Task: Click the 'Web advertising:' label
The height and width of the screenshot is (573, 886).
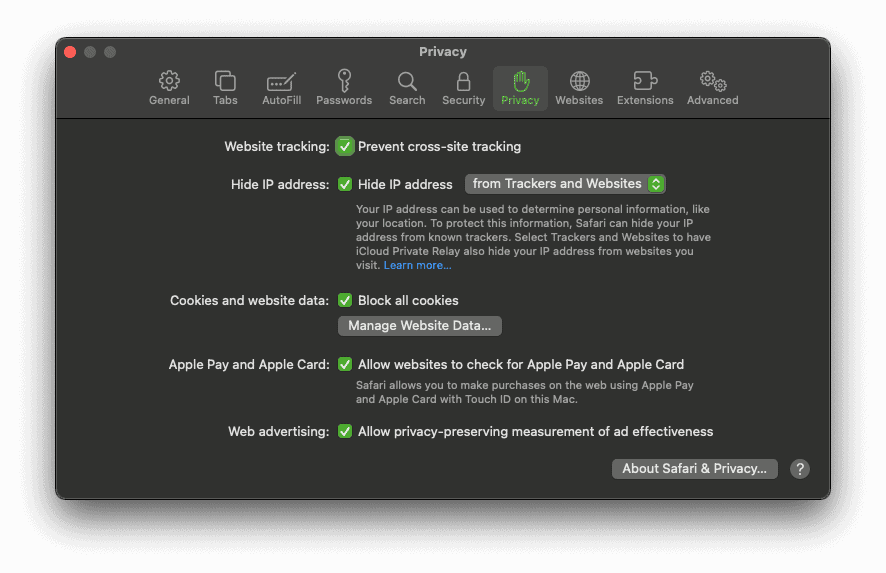Action: (x=278, y=431)
